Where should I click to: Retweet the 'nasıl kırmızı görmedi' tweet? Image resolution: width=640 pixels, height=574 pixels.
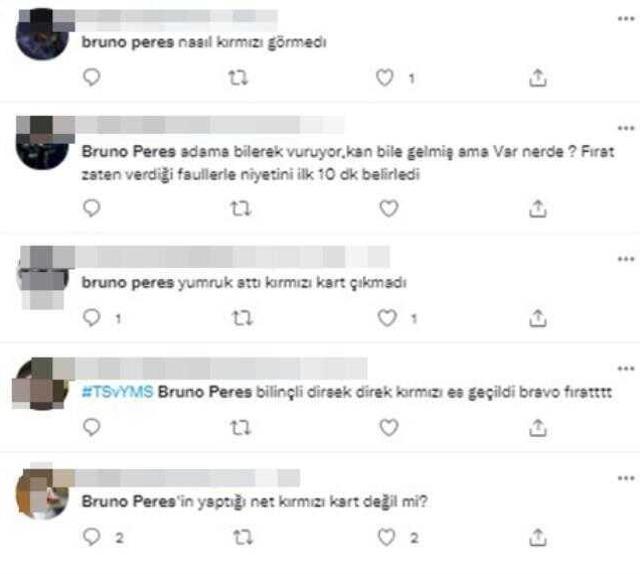click(x=238, y=78)
